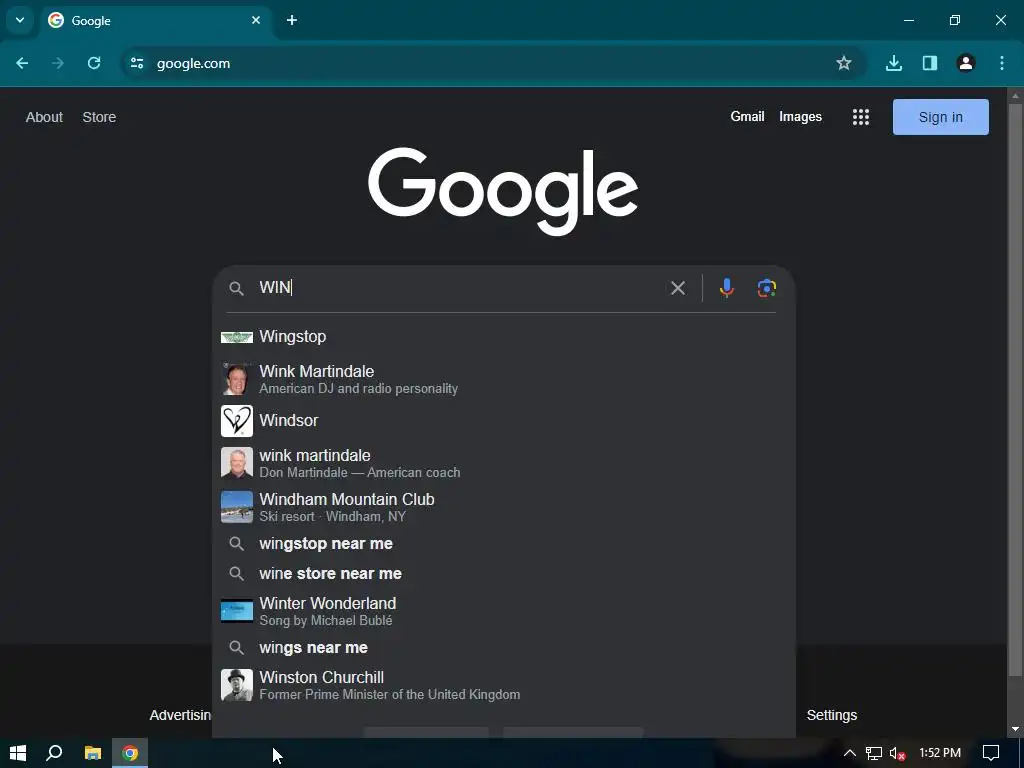The width and height of the screenshot is (1024, 768).
Task: Click the Windham Mountain Club thumbnail
Action: point(237,507)
